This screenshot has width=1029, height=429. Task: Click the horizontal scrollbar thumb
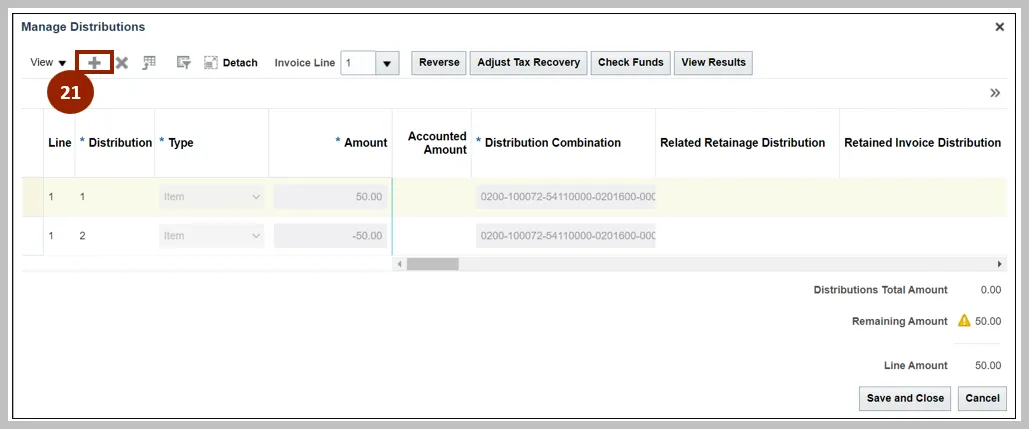point(432,264)
